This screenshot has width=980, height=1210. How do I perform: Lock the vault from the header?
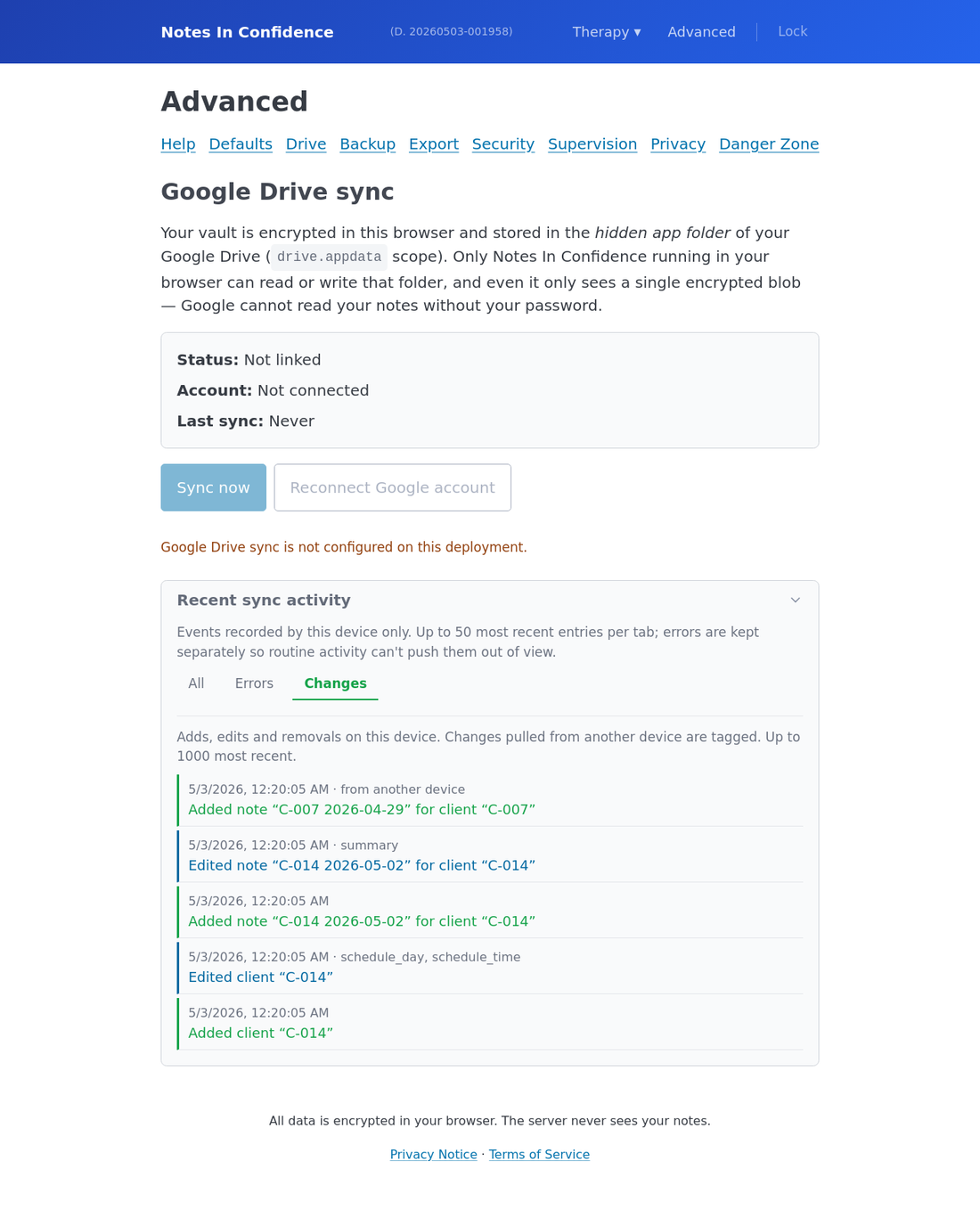792,31
